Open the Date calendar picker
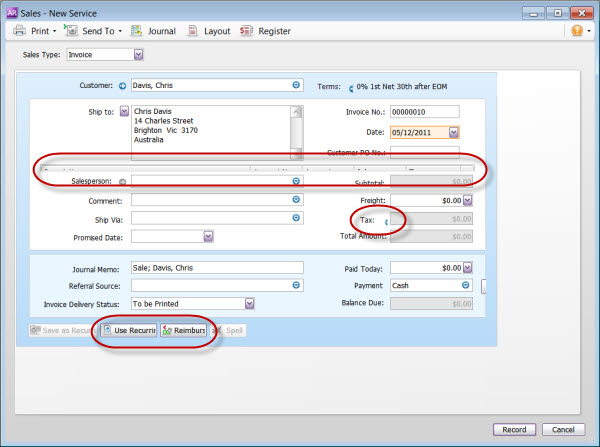Screen dimensions: 600x447 [454, 131]
